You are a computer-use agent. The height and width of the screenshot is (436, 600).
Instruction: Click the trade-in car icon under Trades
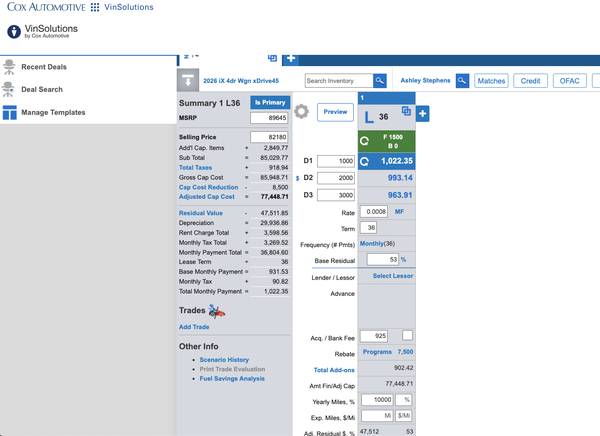[217, 311]
